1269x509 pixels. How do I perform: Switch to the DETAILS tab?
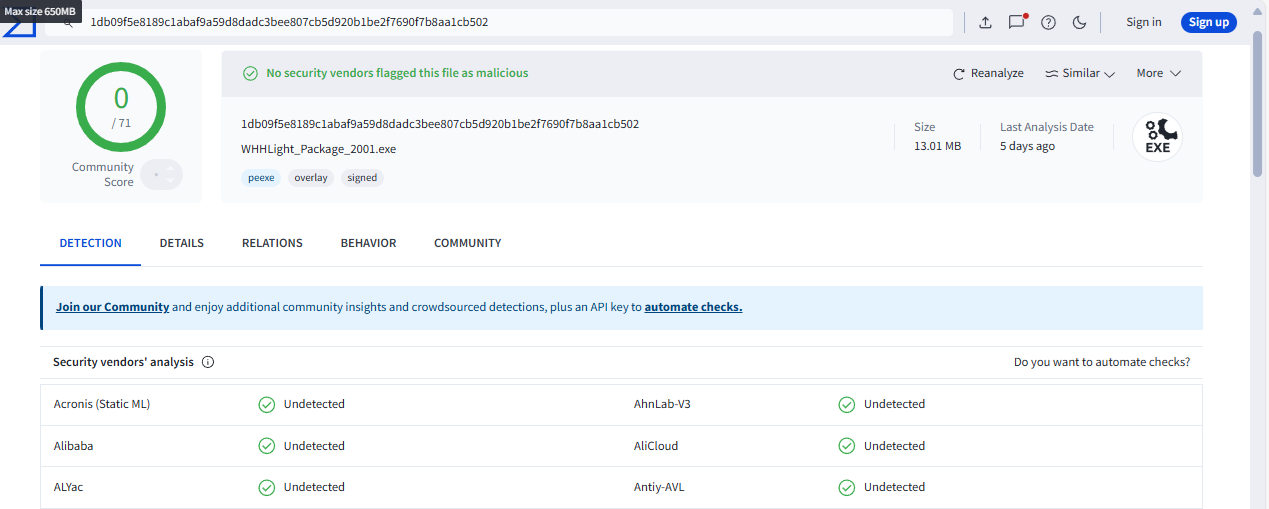(x=181, y=243)
